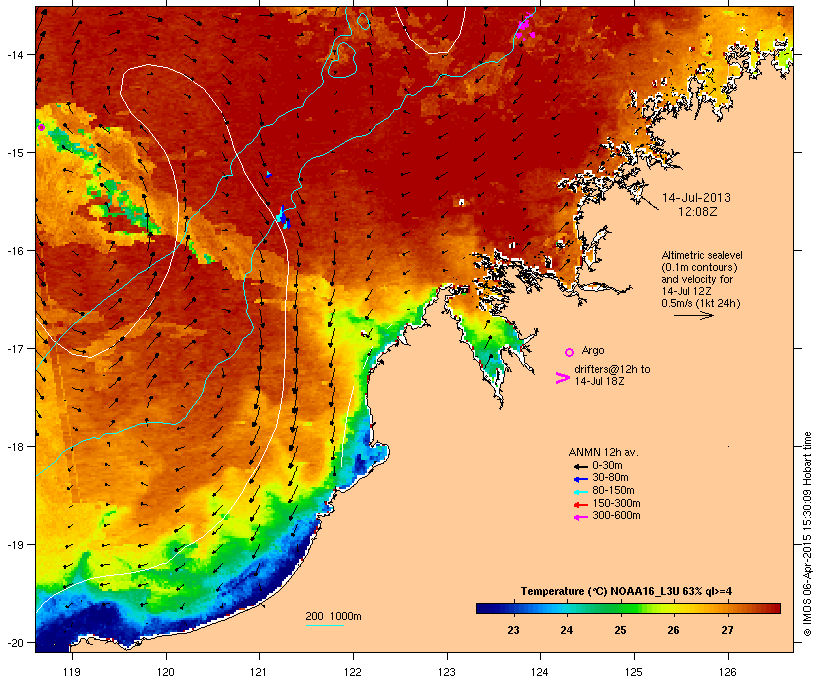Click the 0.5m/s velocity scale arrow
The width and height of the screenshot is (820, 680).
pos(693,315)
